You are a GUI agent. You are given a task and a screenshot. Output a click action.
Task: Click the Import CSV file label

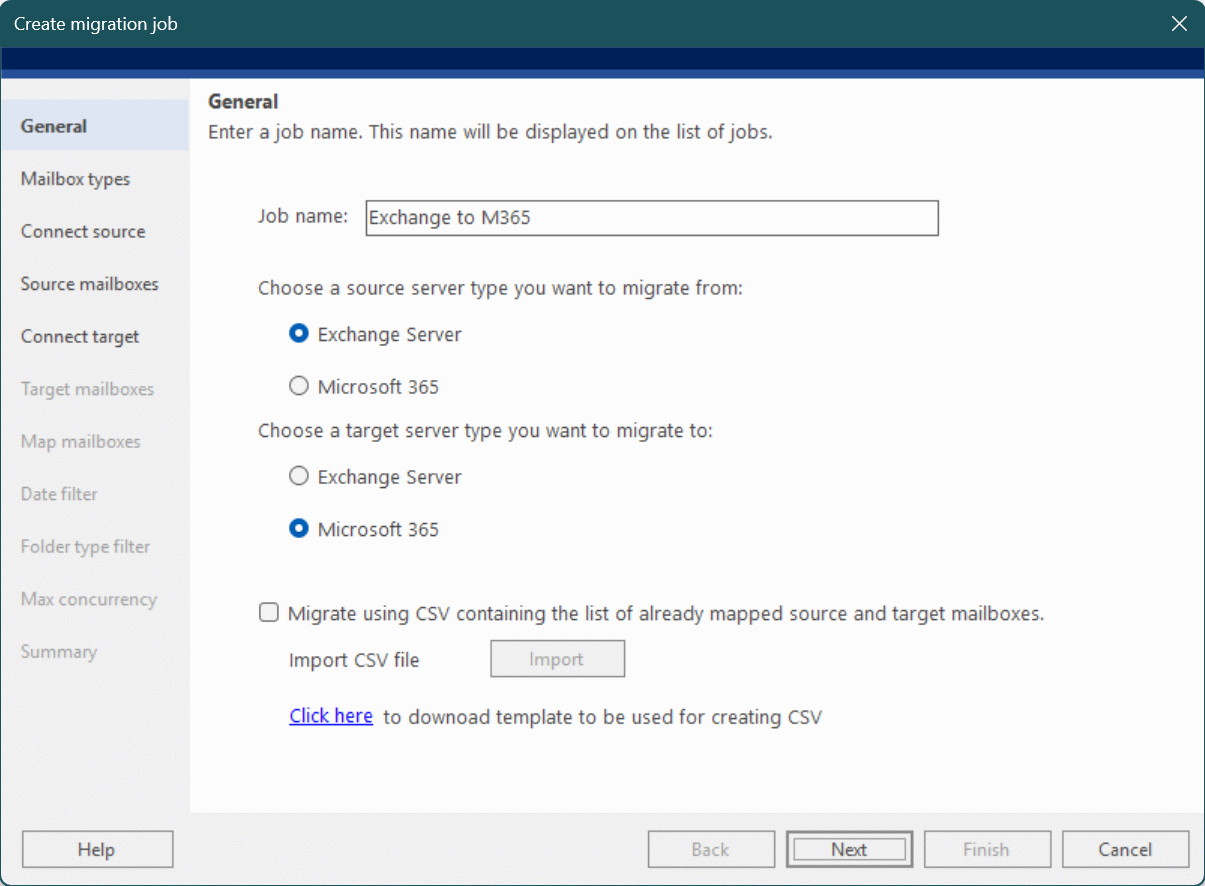point(354,660)
